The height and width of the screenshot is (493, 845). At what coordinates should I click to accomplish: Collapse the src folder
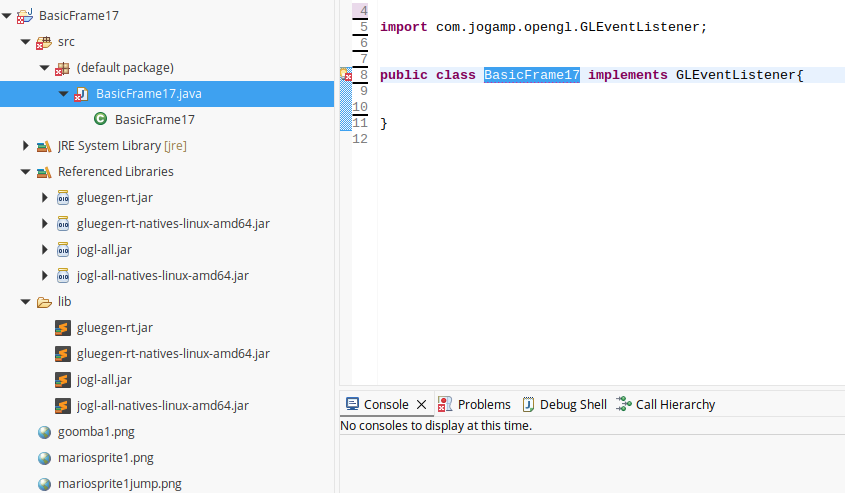point(25,41)
